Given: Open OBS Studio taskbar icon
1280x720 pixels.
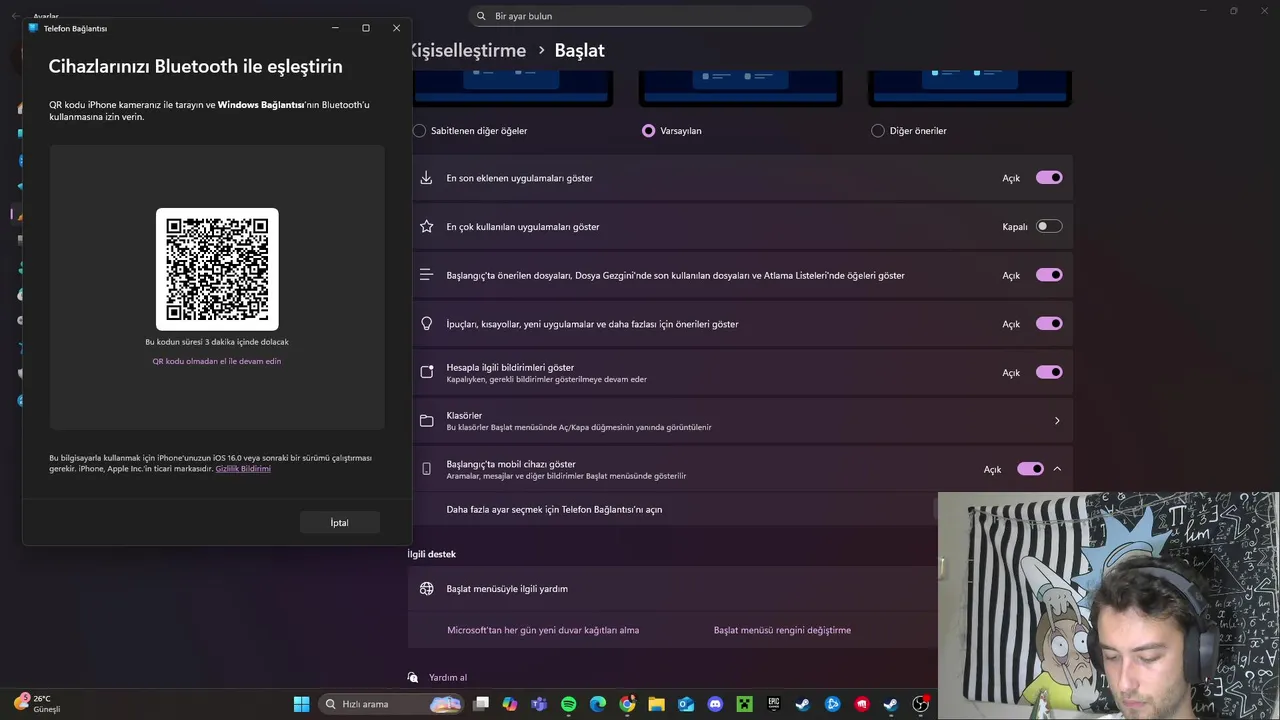Looking at the screenshot, I should pos(920,704).
